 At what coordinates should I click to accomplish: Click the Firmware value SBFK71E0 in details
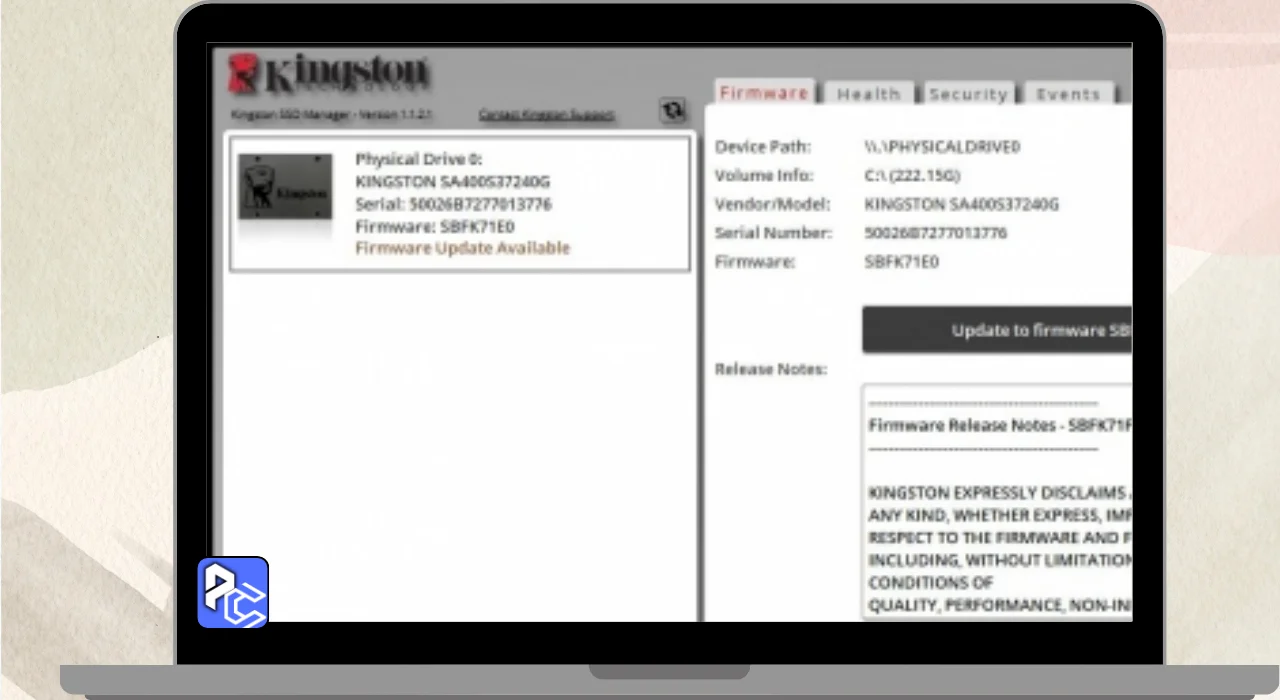901,262
